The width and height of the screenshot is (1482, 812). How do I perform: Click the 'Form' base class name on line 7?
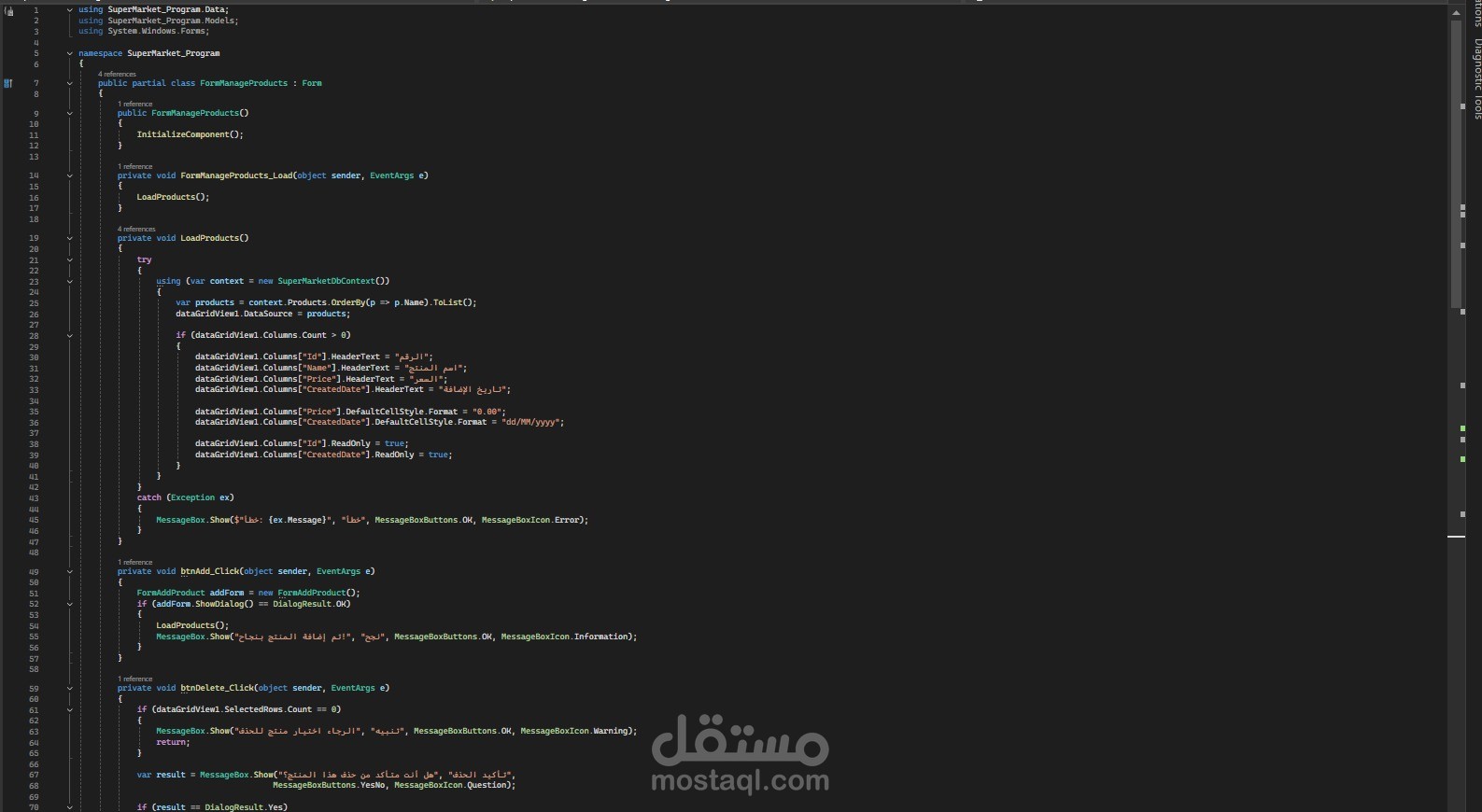[312, 83]
